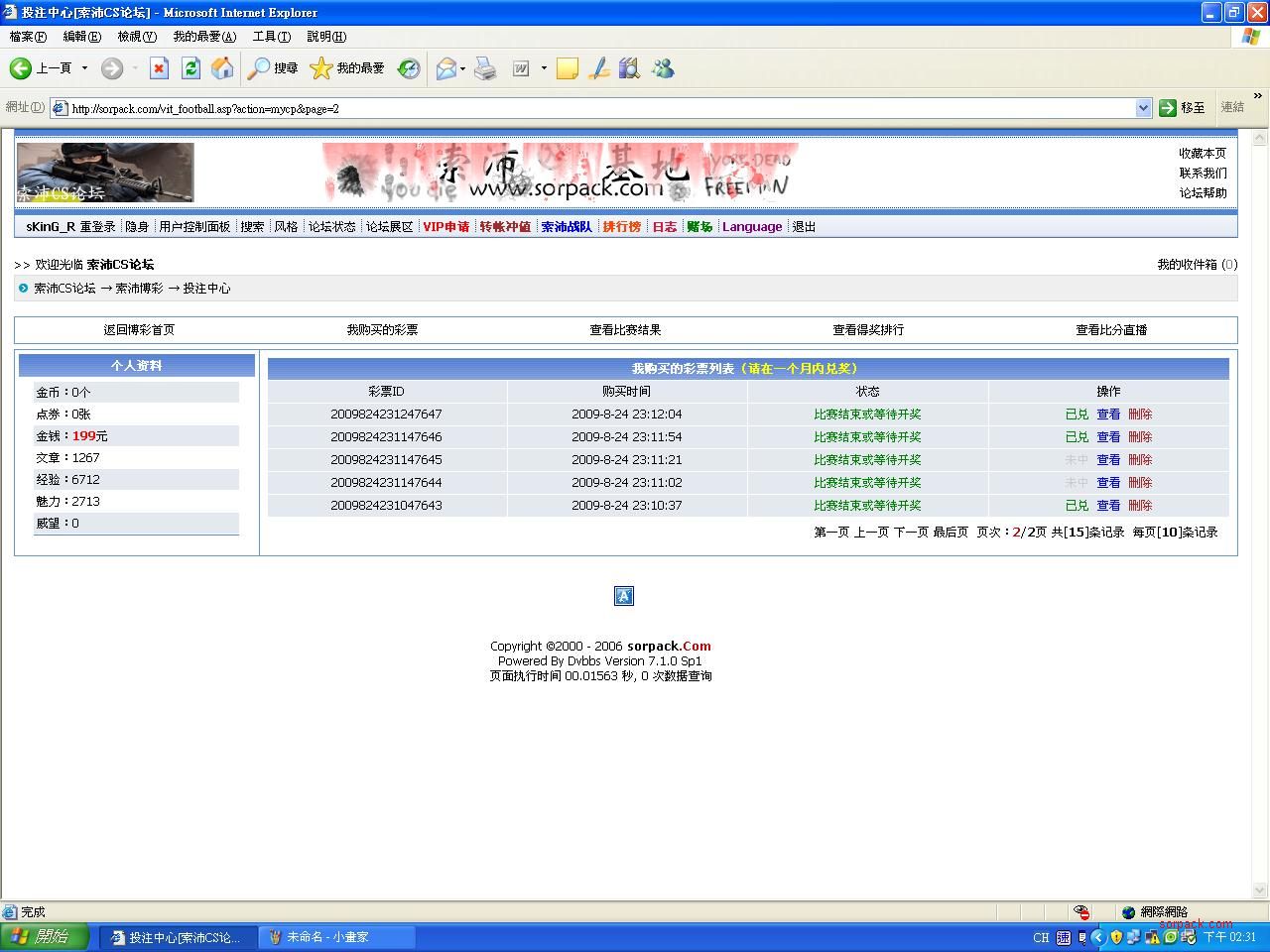Click the Print icon in toolbar

(485, 68)
